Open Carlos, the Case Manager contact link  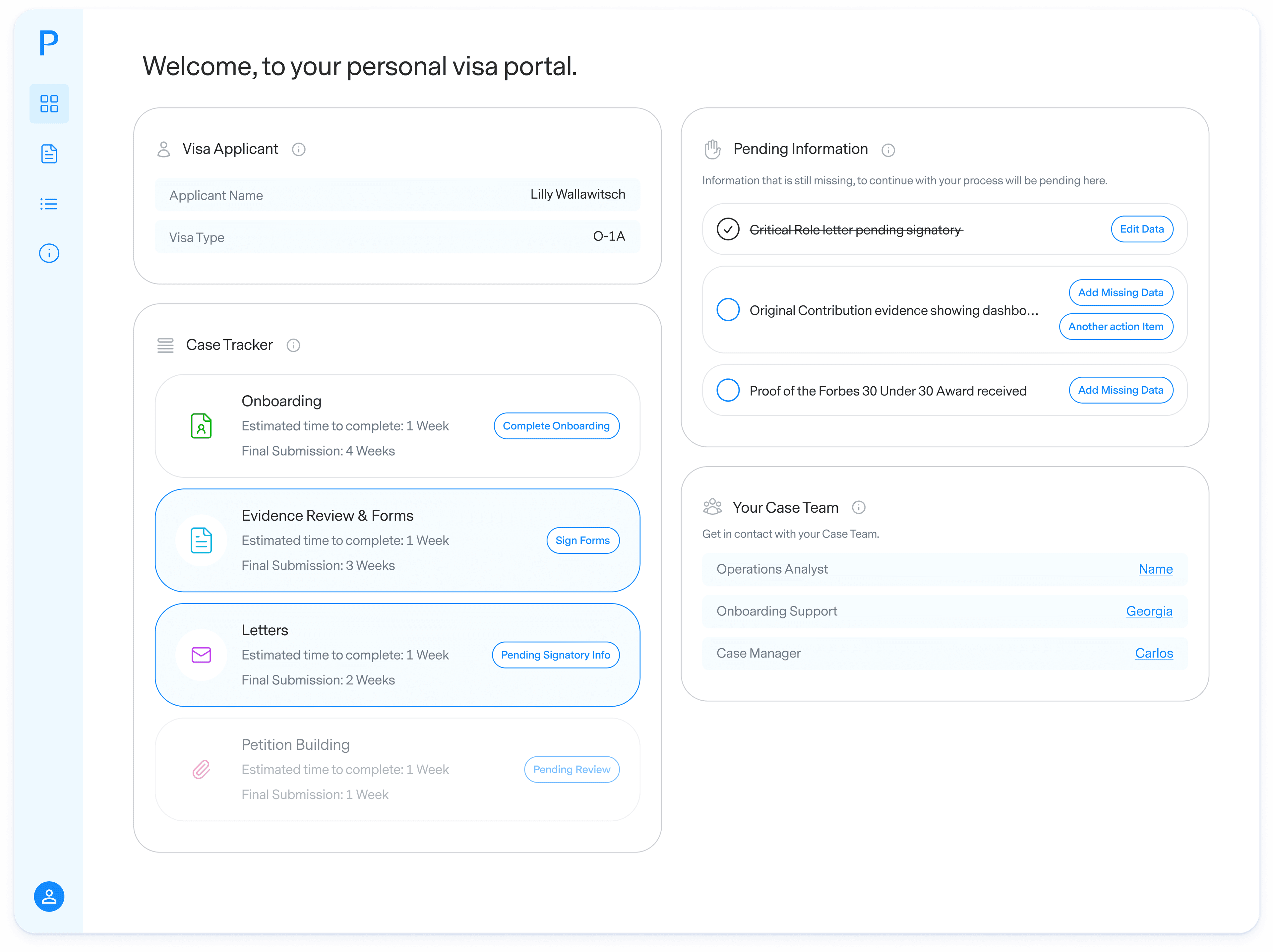pyautogui.click(x=1154, y=653)
